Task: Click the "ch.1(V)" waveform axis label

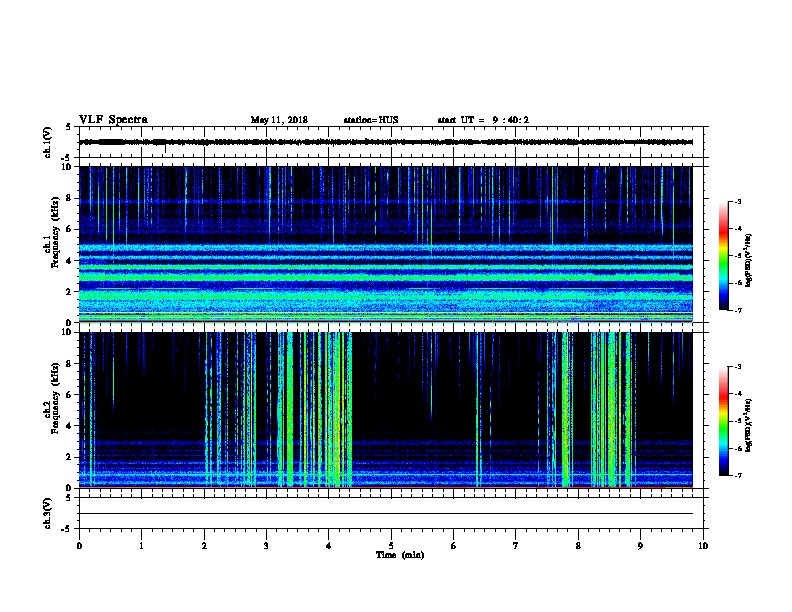Action: tap(47, 142)
